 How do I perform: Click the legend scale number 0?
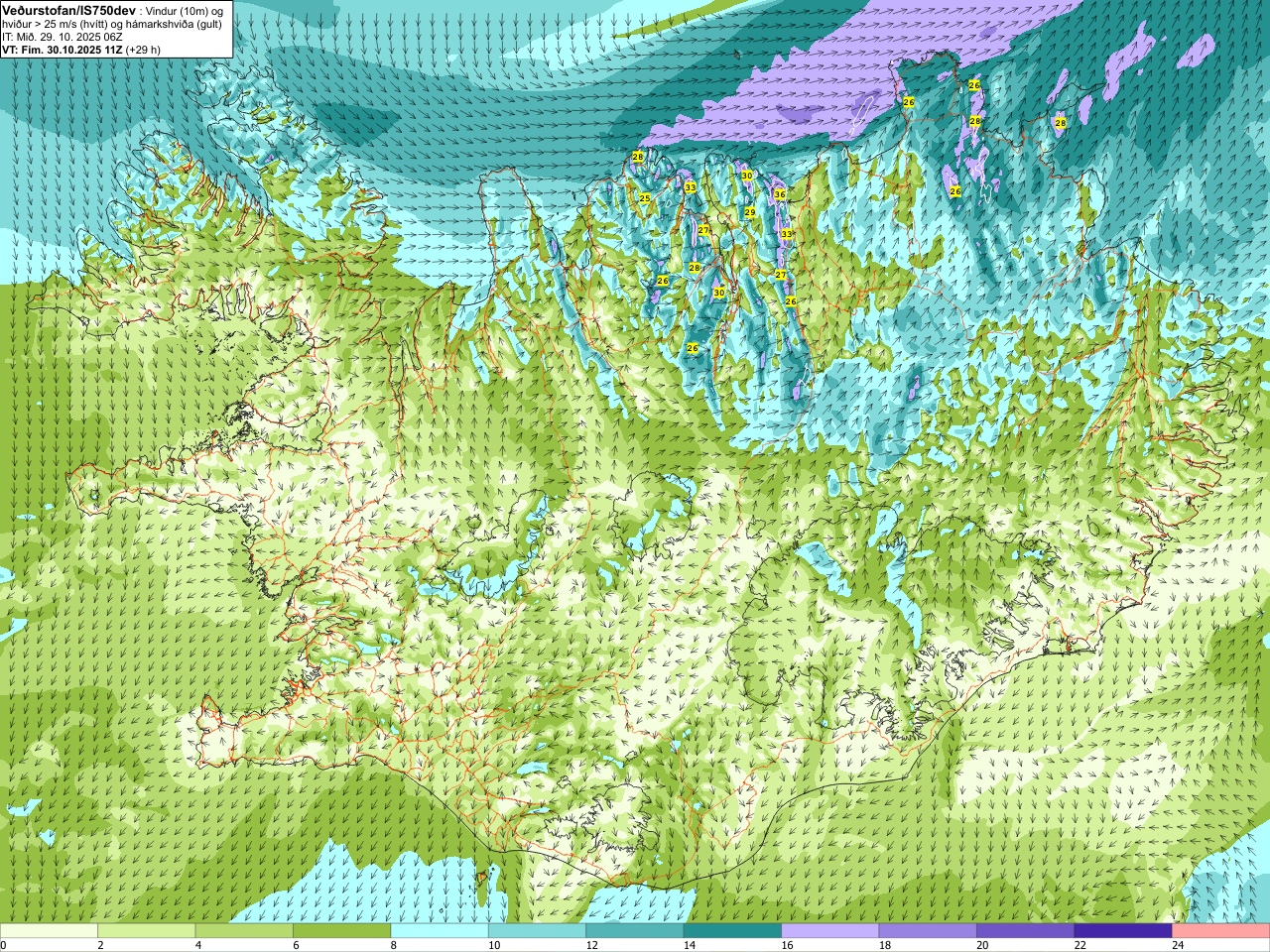pyautogui.click(x=4, y=945)
